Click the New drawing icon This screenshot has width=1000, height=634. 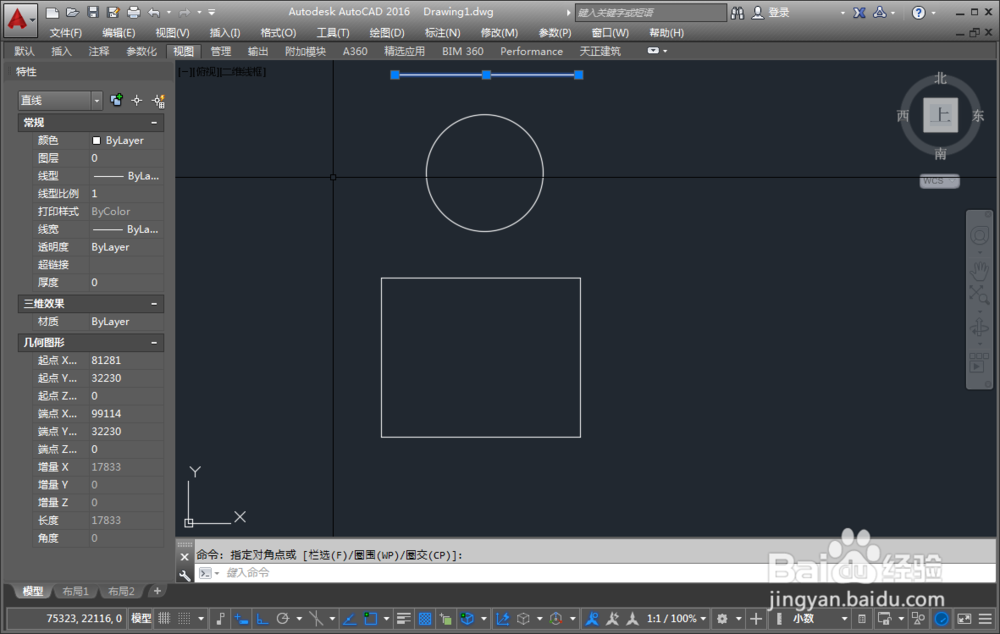pyautogui.click(x=52, y=12)
